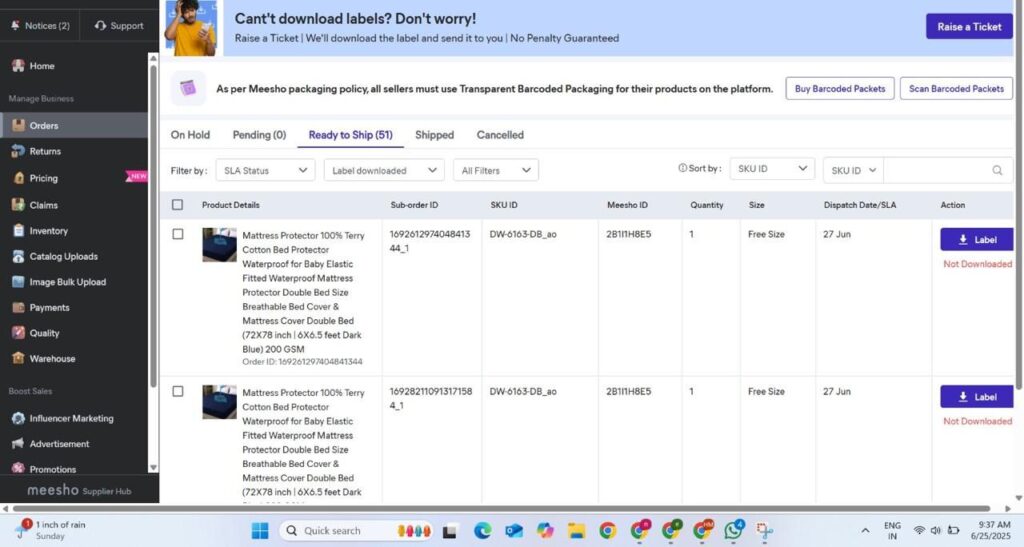Image resolution: width=1024 pixels, height=547 pixels.
Task: Expand the Sort by SKU ID dropdown
Action: (x=772, y=169)
